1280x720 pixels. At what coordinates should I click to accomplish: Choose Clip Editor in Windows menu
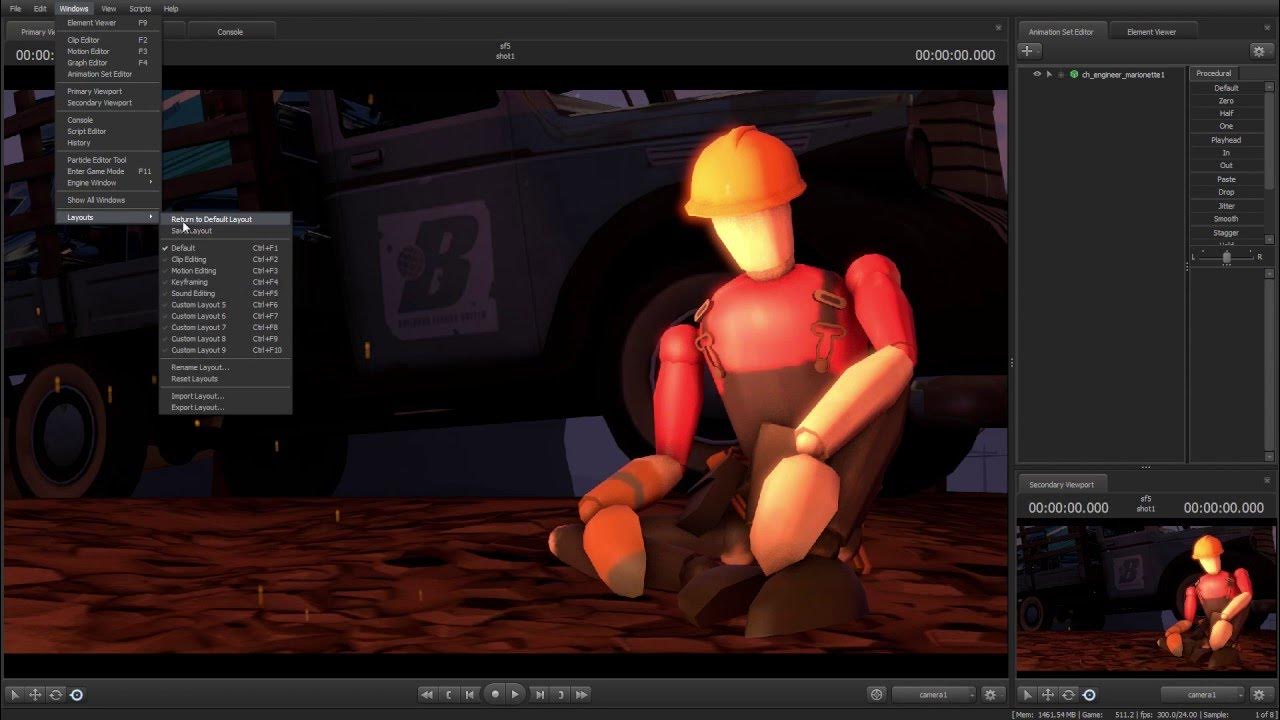[x=107, y=40]
